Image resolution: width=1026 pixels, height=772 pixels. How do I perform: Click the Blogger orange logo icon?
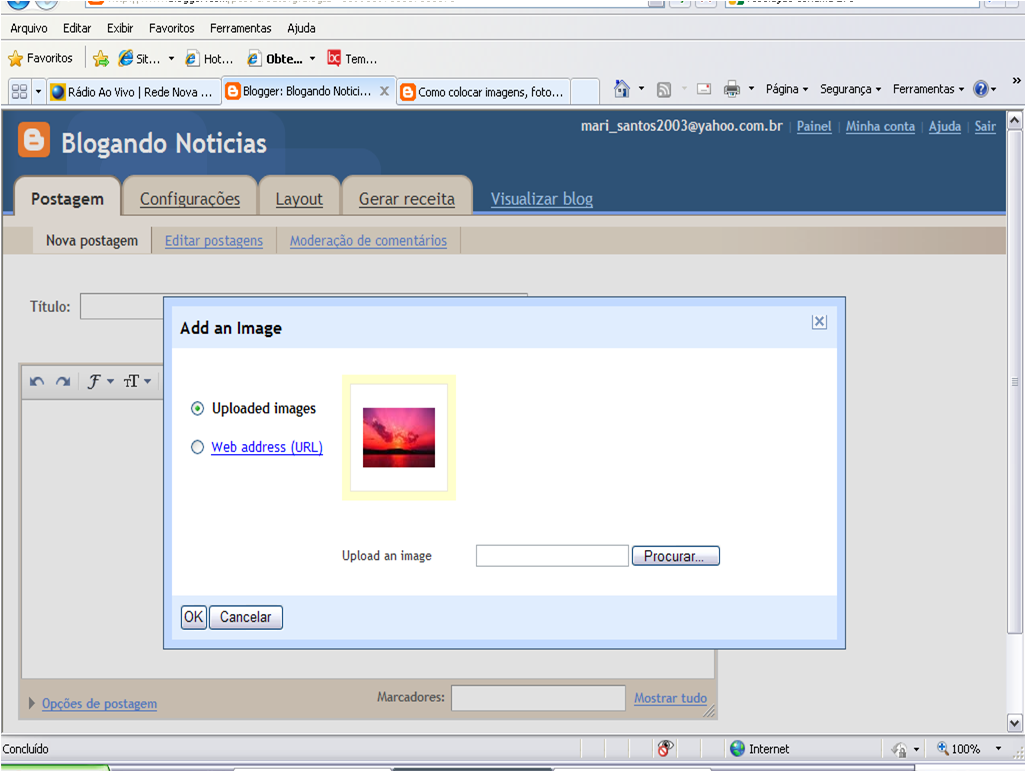33,139
